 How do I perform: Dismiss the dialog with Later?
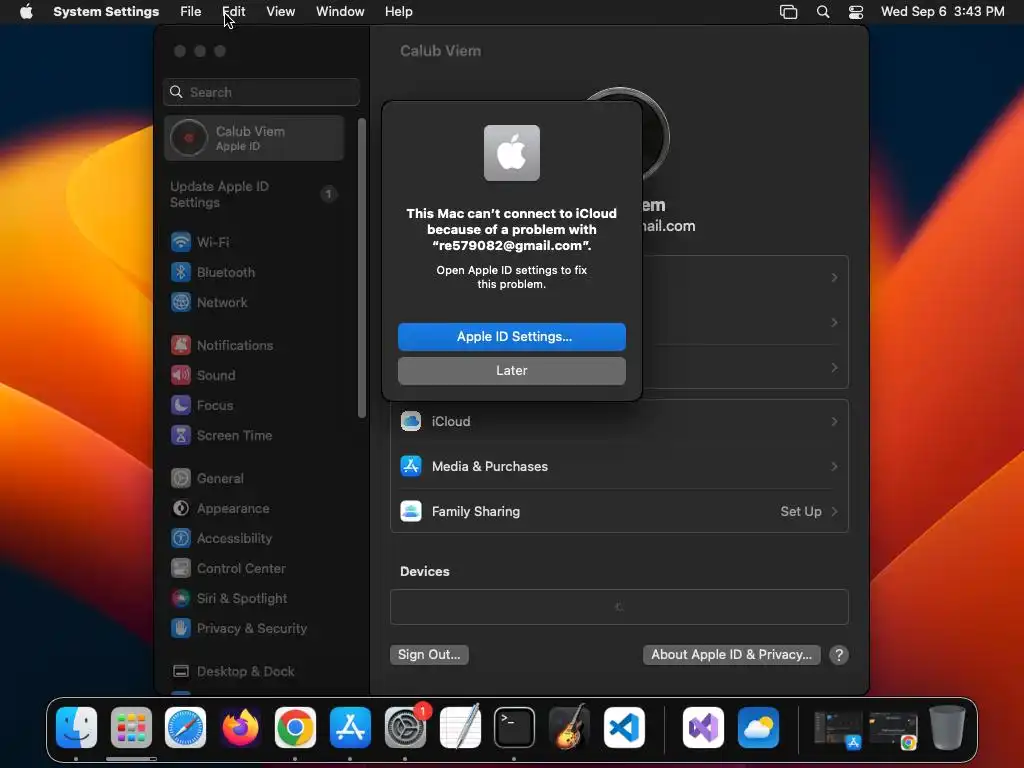point(511,370)
